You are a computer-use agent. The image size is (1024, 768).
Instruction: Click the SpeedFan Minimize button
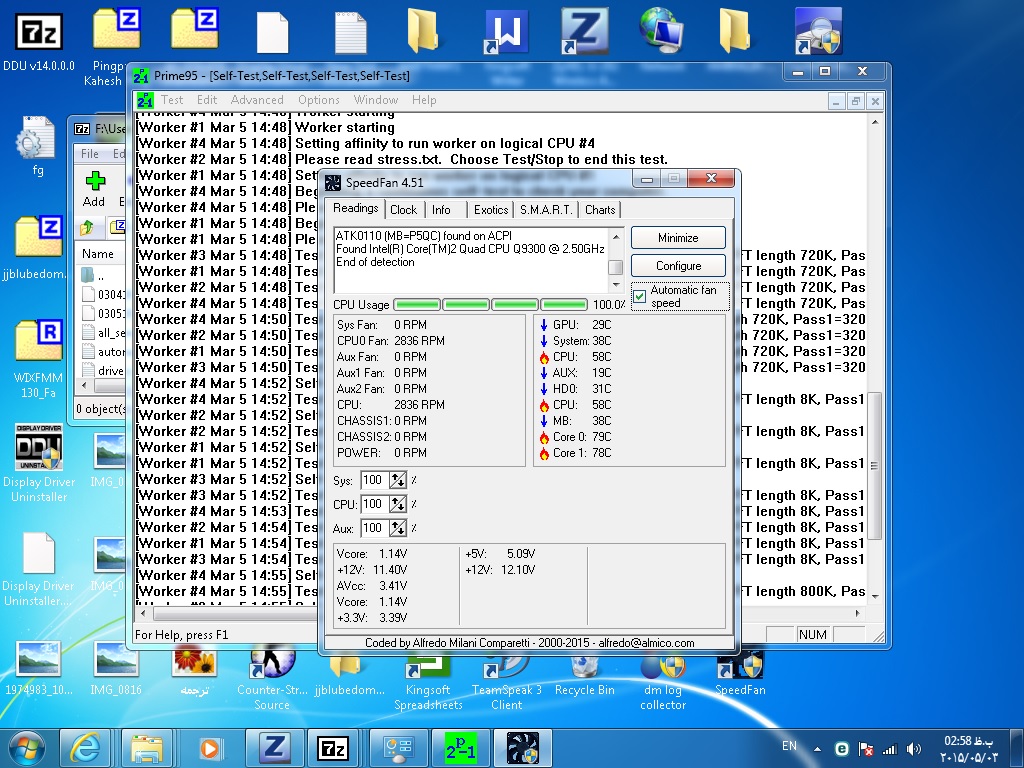point(678,238)
